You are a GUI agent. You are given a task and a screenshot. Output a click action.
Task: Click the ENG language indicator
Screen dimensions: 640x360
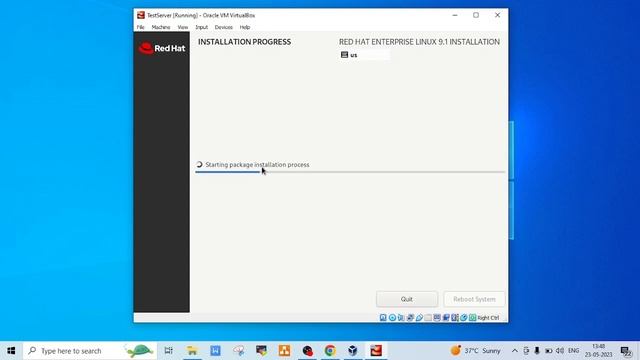click(573, 351)
